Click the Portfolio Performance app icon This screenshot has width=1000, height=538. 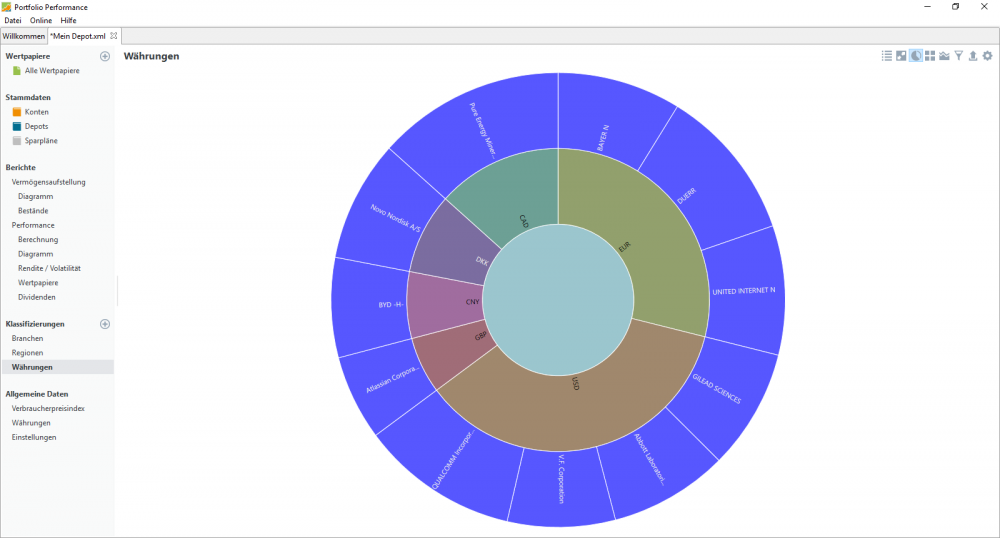coord(6,7)
